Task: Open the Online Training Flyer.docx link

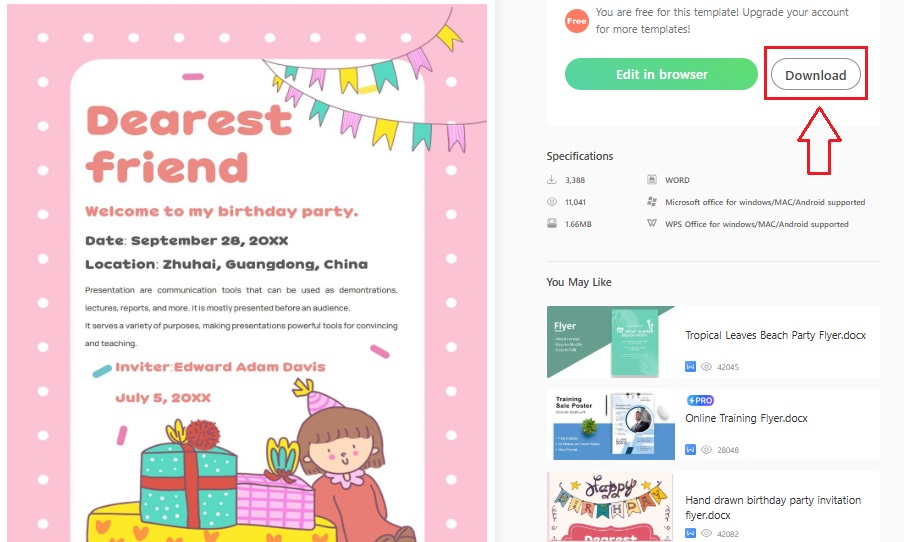Action: point(746,418)
